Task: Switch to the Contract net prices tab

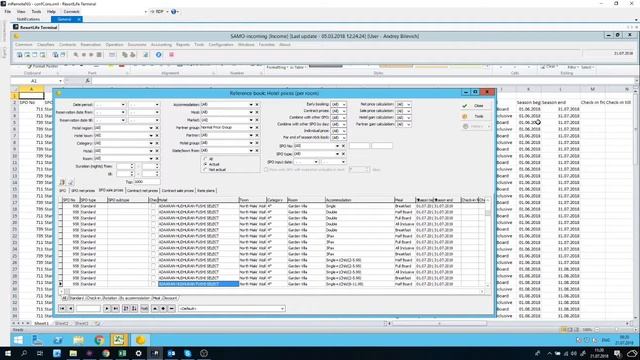Action: 142,191
